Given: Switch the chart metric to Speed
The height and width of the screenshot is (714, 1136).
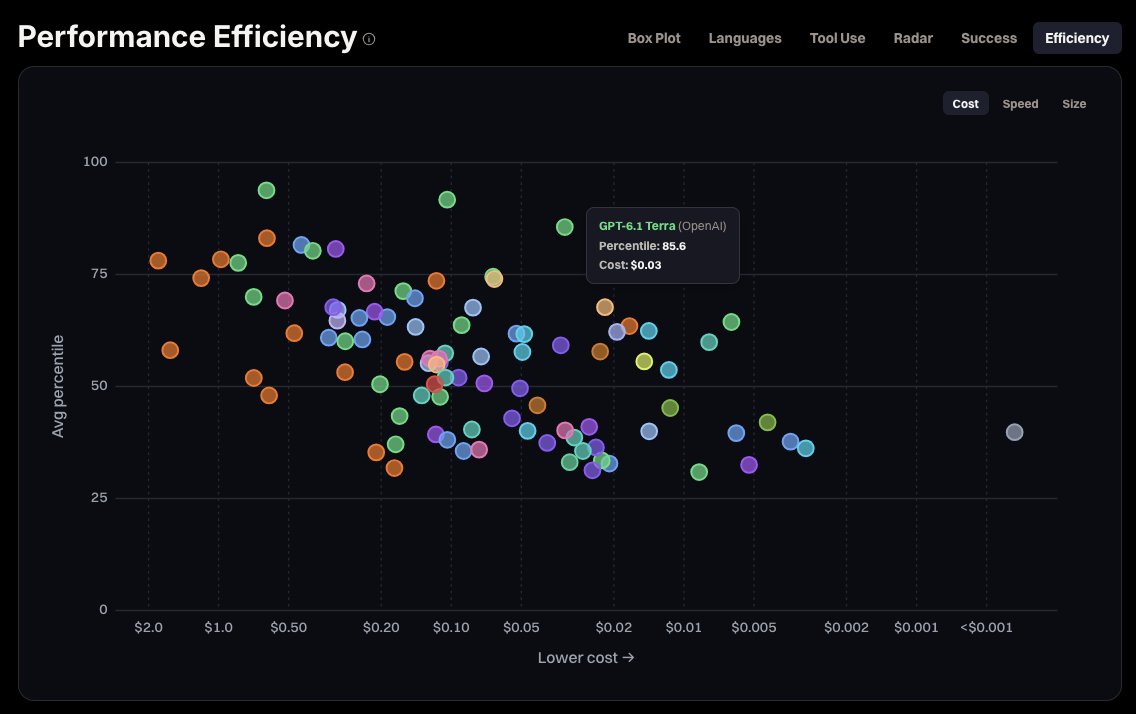Looking at the screenshot, I should coord(1020,104).
